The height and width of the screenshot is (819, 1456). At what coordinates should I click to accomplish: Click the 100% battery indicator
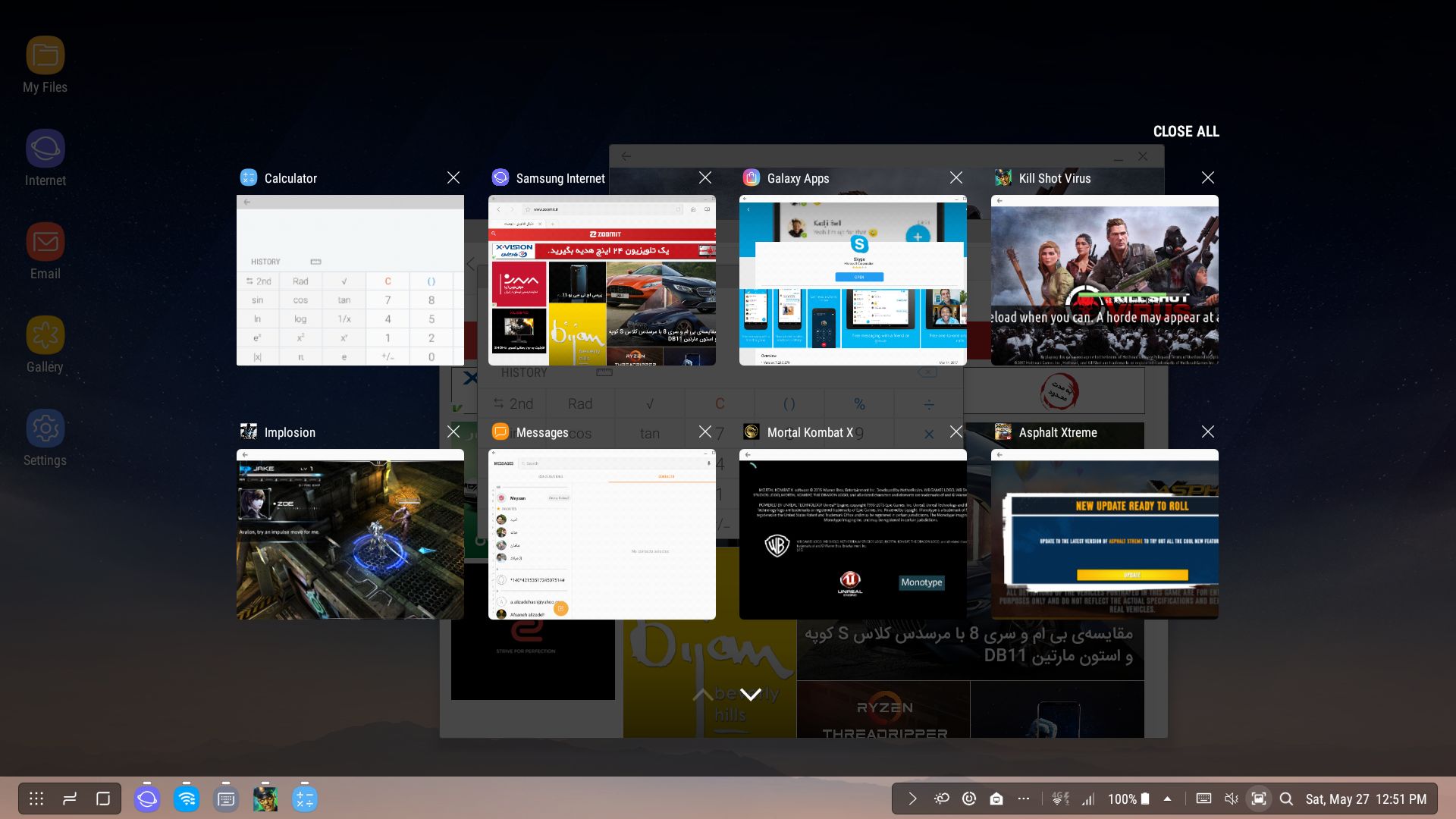click(x=1128, y=799)
